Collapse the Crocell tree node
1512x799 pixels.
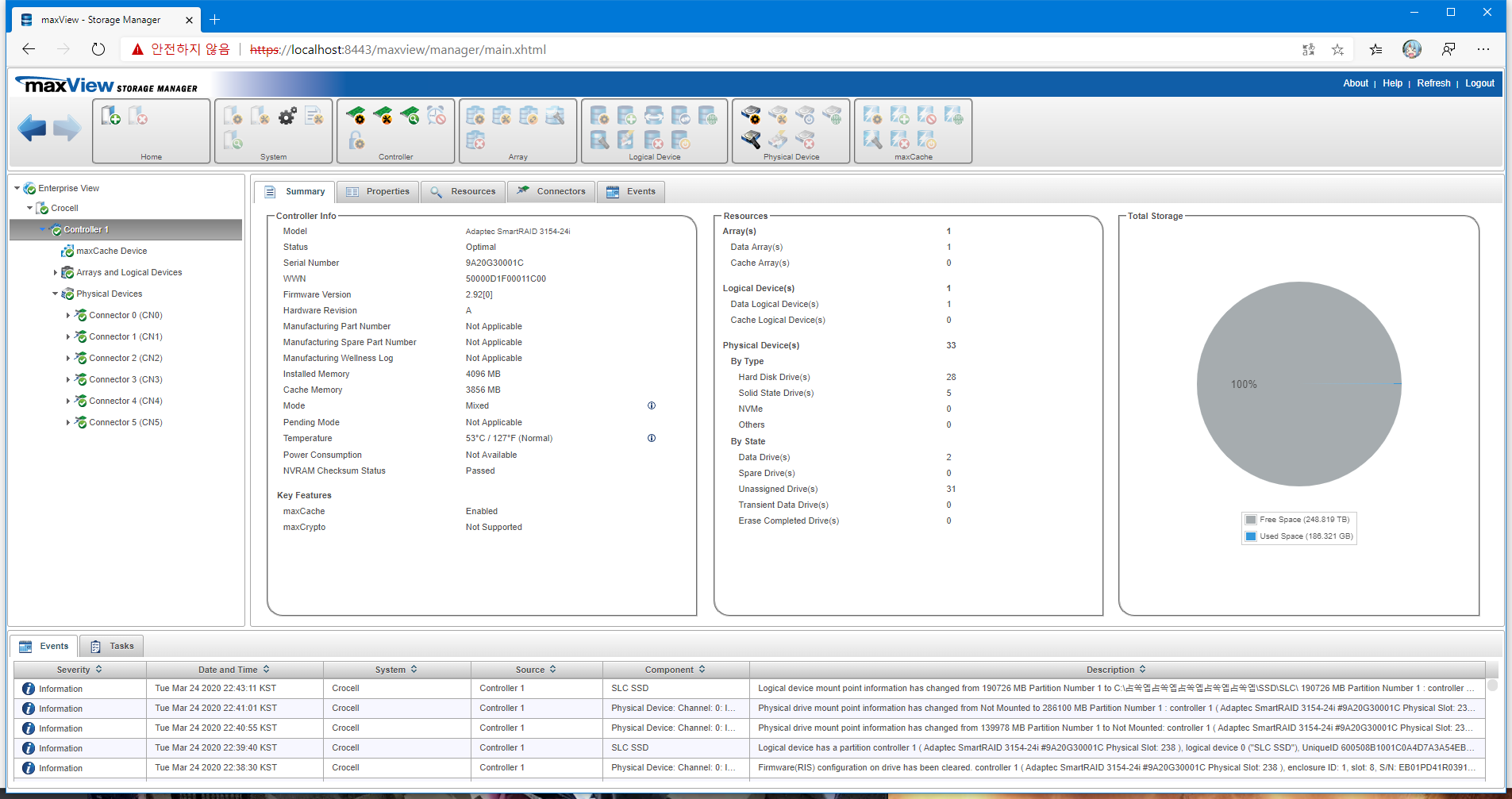[x=29, y=208]
